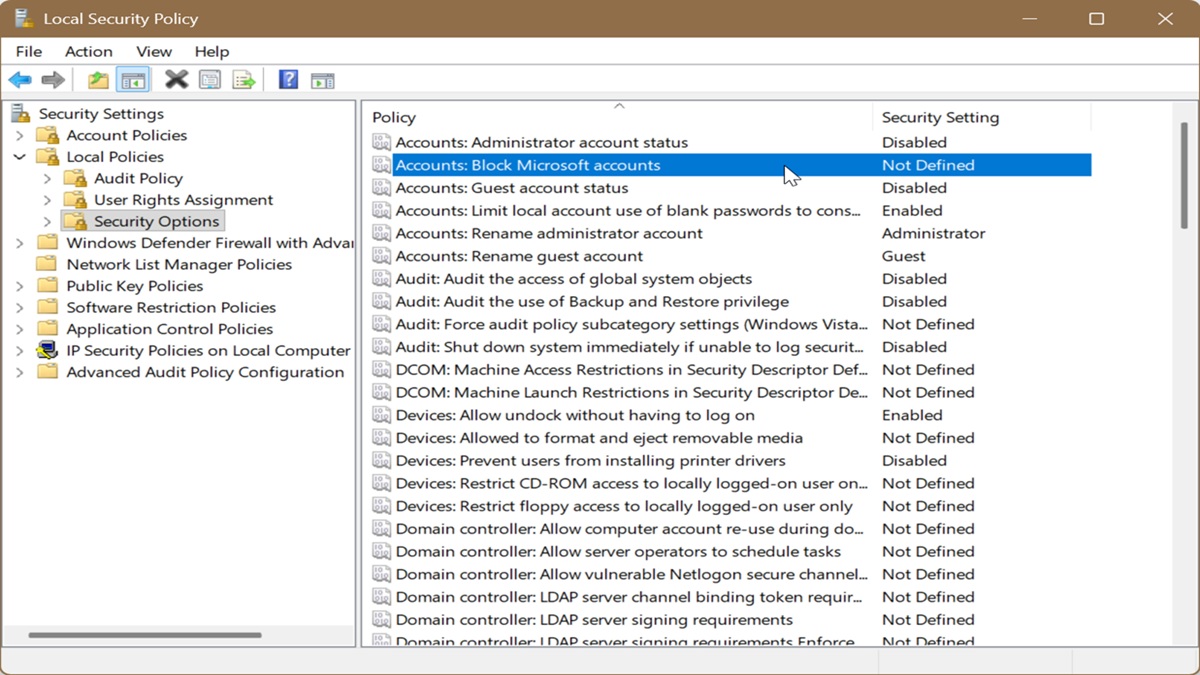Select Audit: Audit the access of global system objects

(573, 279)
